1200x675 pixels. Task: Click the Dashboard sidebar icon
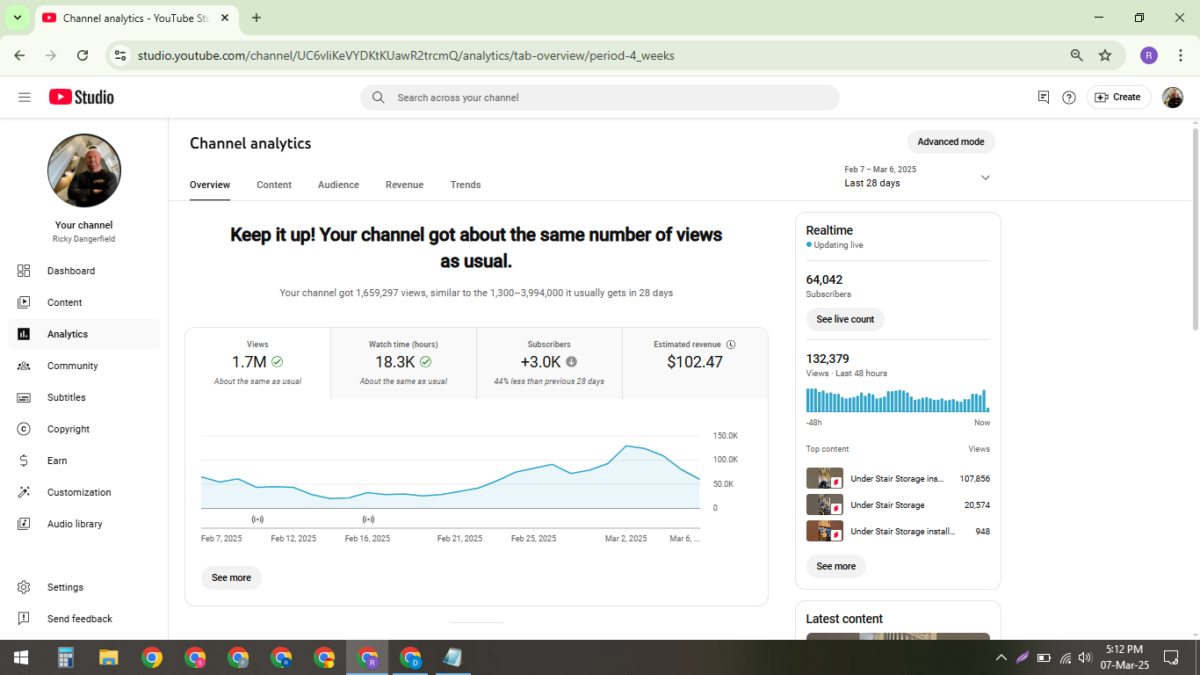click(x=24, y=271)
